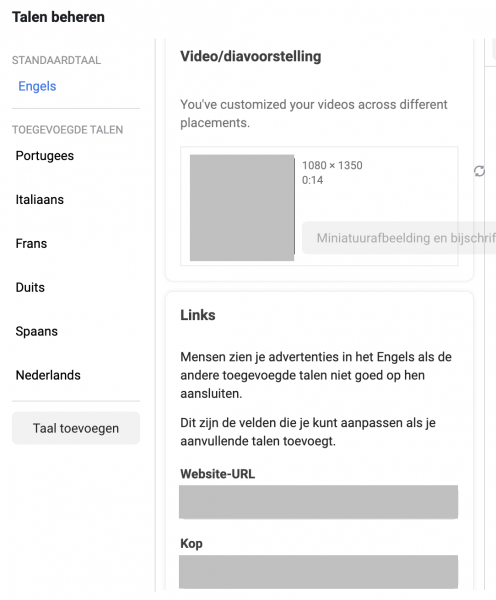Click the 1080 × 1350 video dimensions text
496x600 pixels.
(x=332, y=165)
